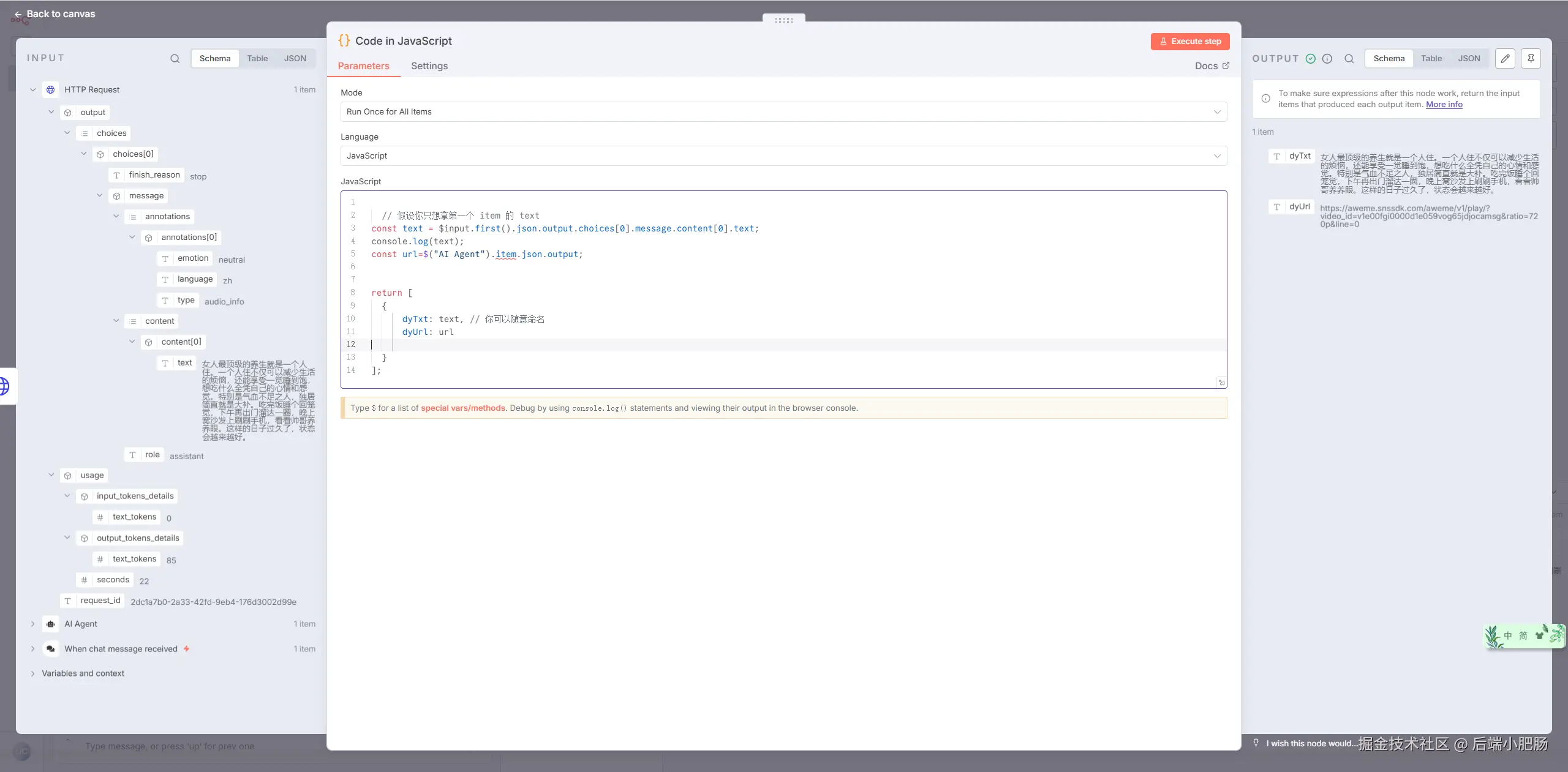Pin the output data with pin icon

click(x=1531, y=59)
